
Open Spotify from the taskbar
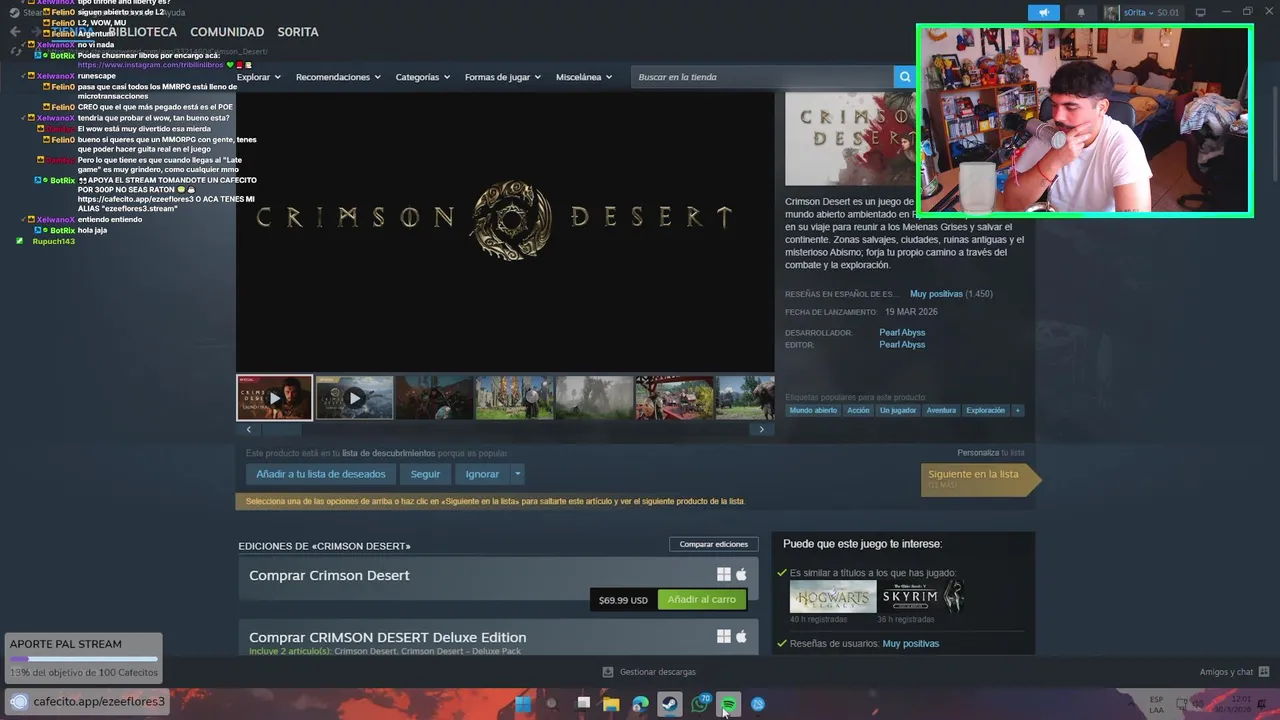click(729, 704)
